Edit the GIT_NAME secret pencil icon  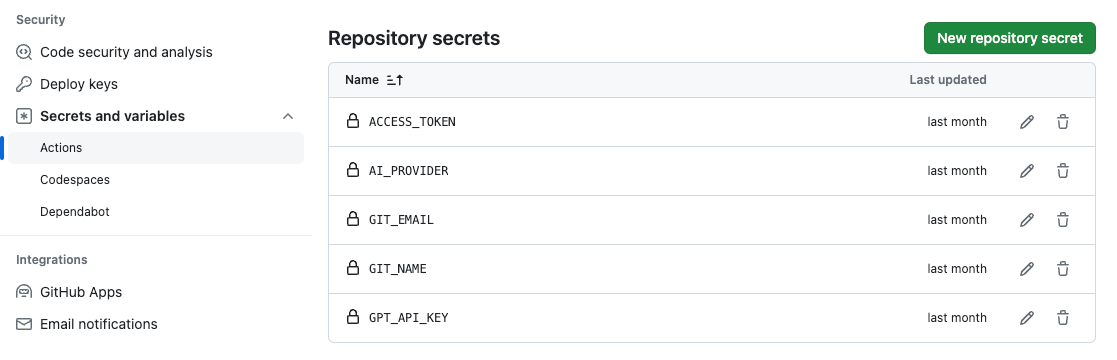pos(1027,269)
